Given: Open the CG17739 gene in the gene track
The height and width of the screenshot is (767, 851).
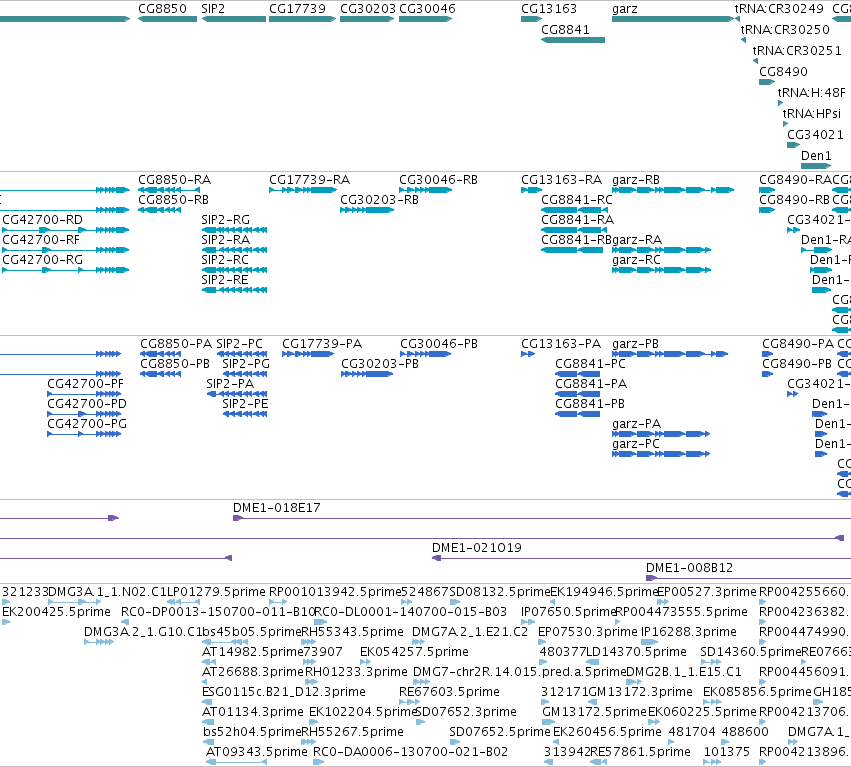Looking at the screenshot, I should pos(302,19).
